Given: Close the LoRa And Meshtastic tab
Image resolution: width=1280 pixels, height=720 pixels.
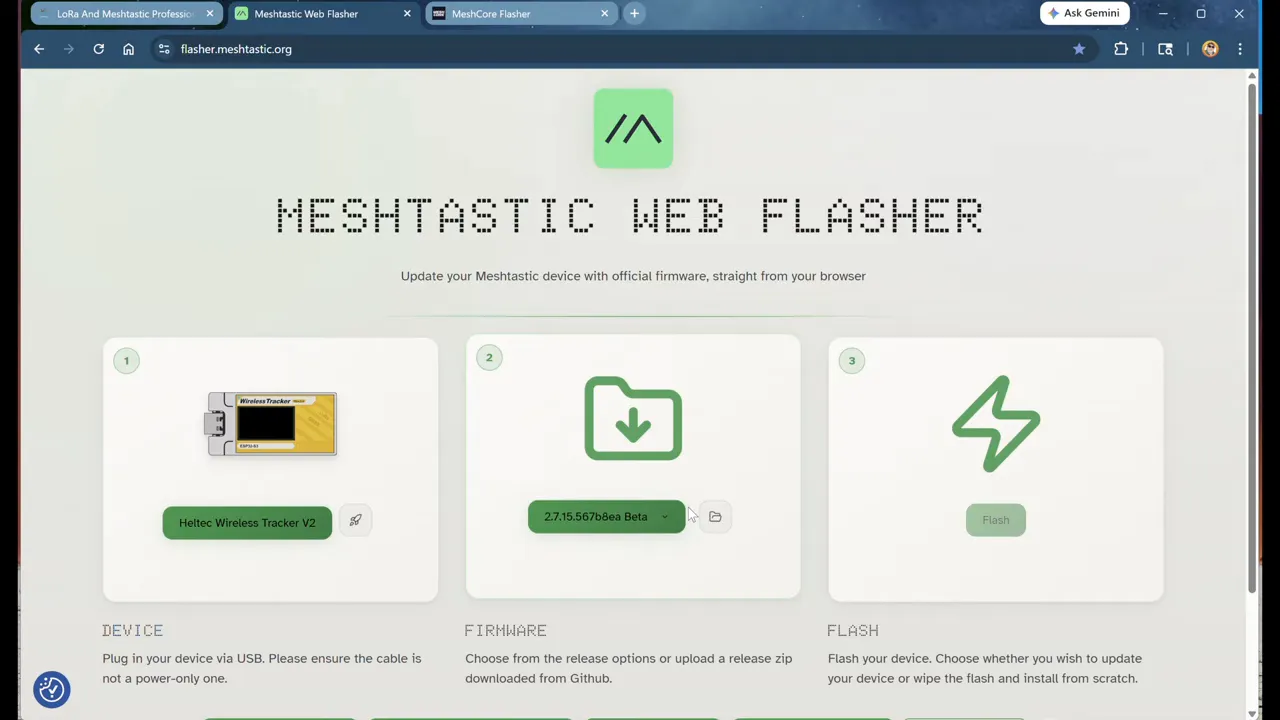Looking at the screenshot, I should 210,13.
